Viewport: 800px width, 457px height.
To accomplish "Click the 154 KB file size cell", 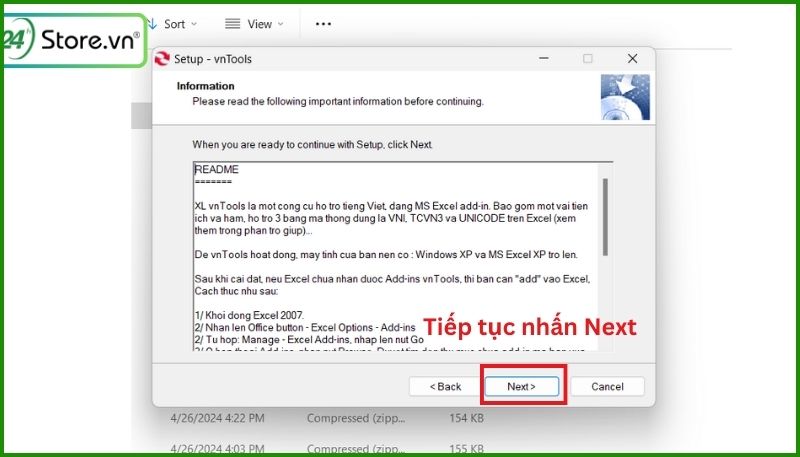I will (466, 418).
